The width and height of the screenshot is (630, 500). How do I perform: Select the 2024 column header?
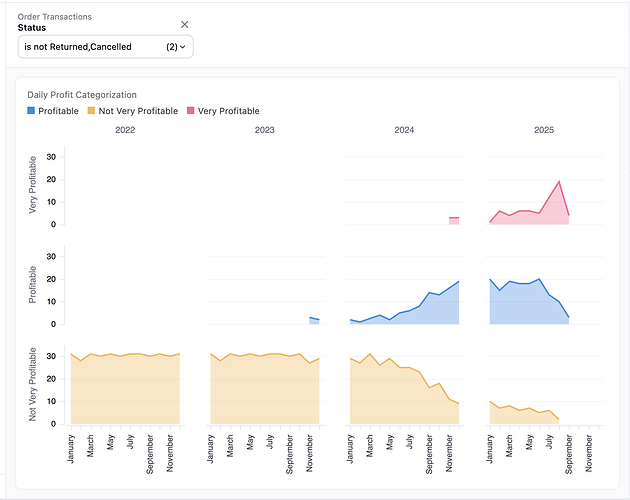tap(404, 130)
